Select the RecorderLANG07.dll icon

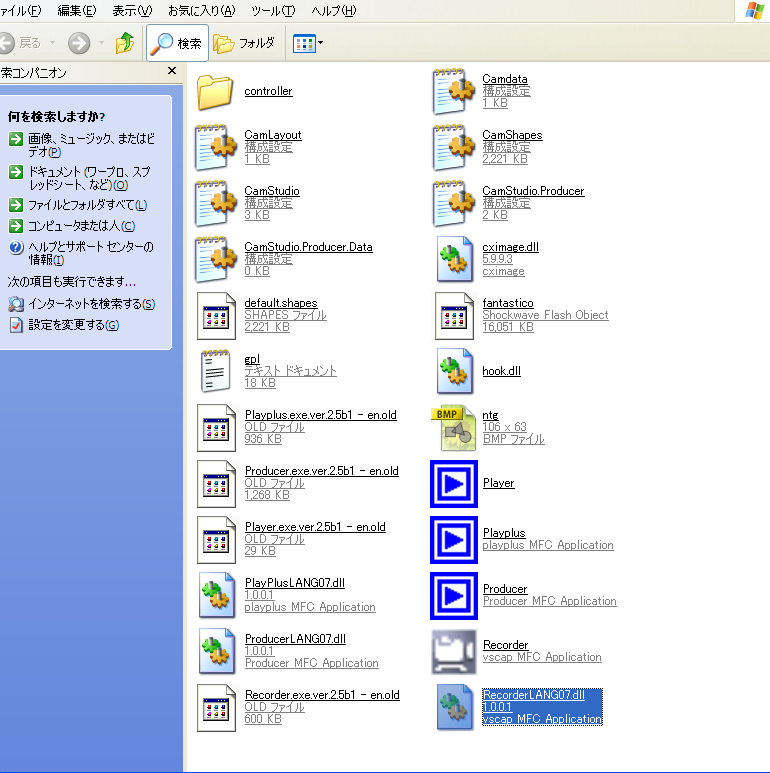(x=454, y=707)
